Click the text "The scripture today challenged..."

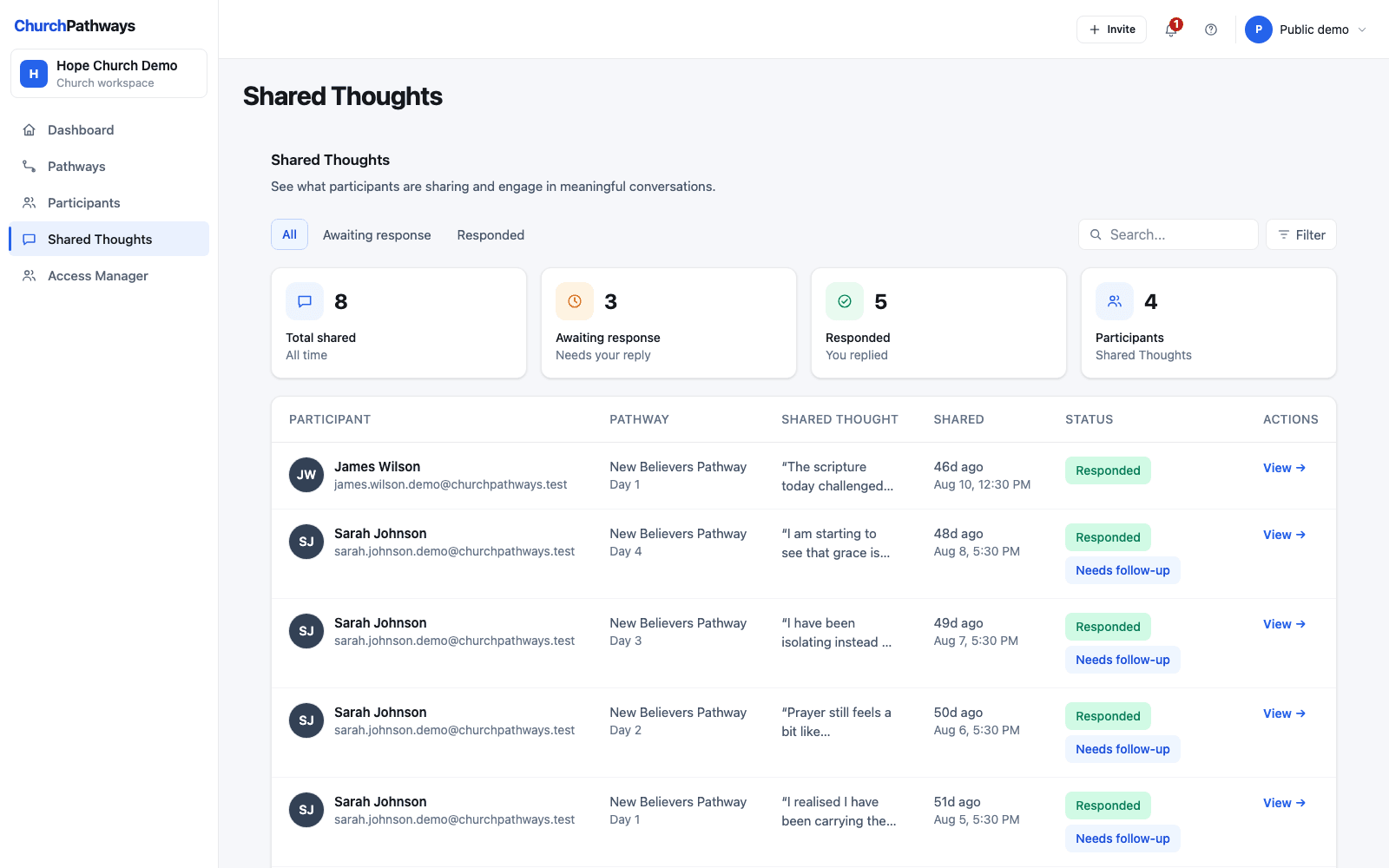pos(837,477)
